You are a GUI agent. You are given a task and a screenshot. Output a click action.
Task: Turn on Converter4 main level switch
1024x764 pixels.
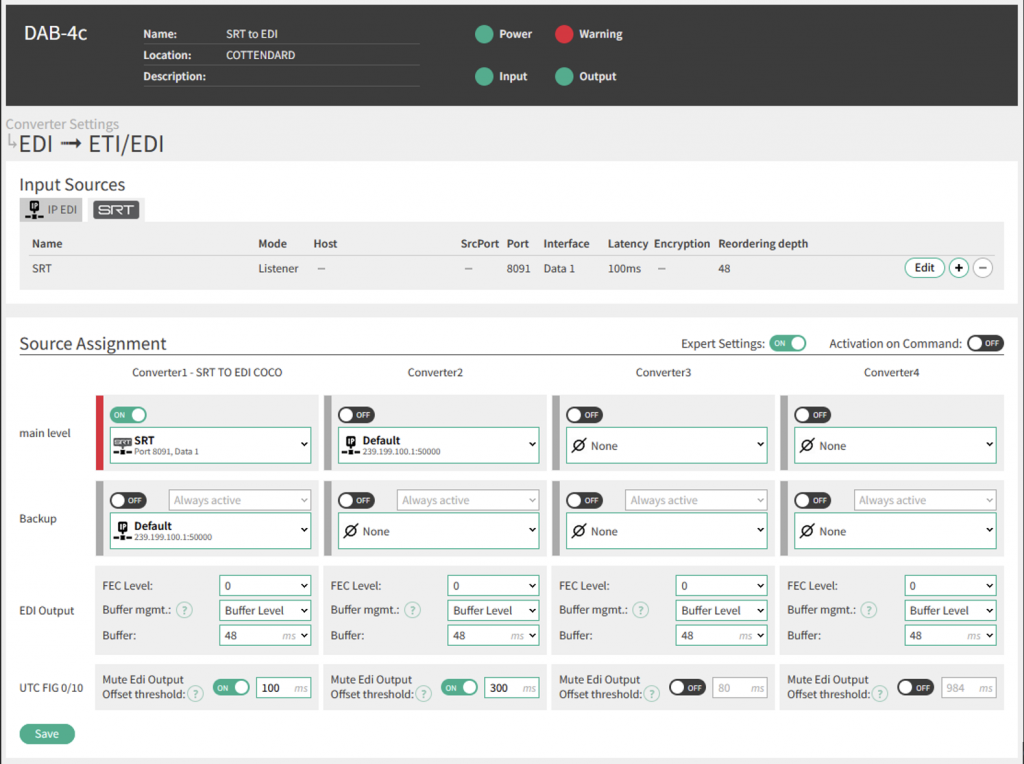[812, 415]
